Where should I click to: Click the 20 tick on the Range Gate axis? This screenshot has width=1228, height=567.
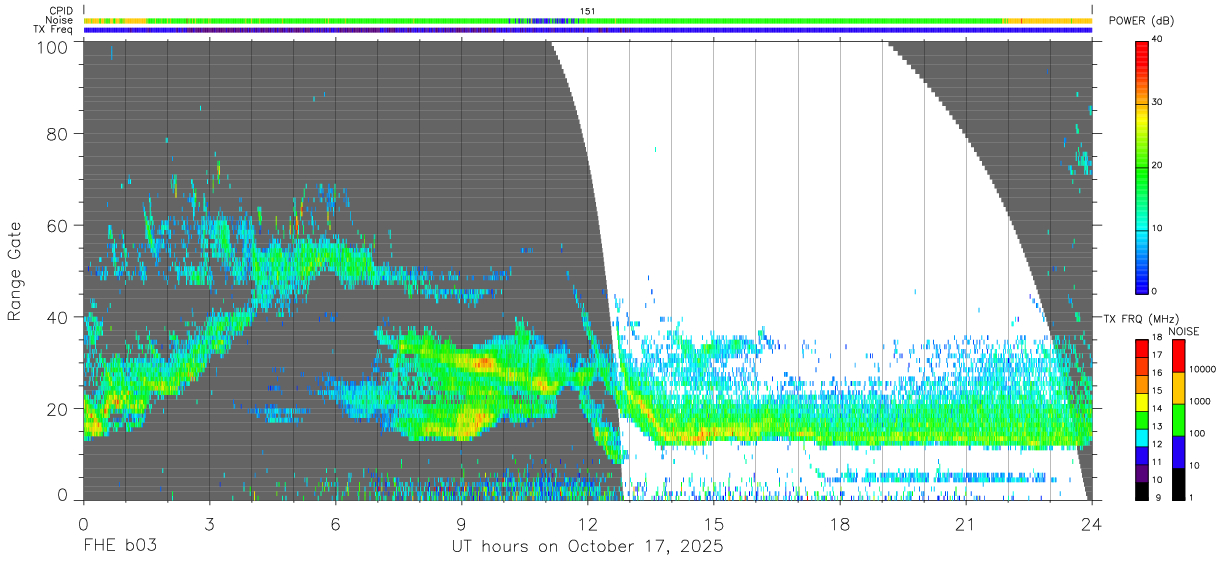click(x=59, y=409)
